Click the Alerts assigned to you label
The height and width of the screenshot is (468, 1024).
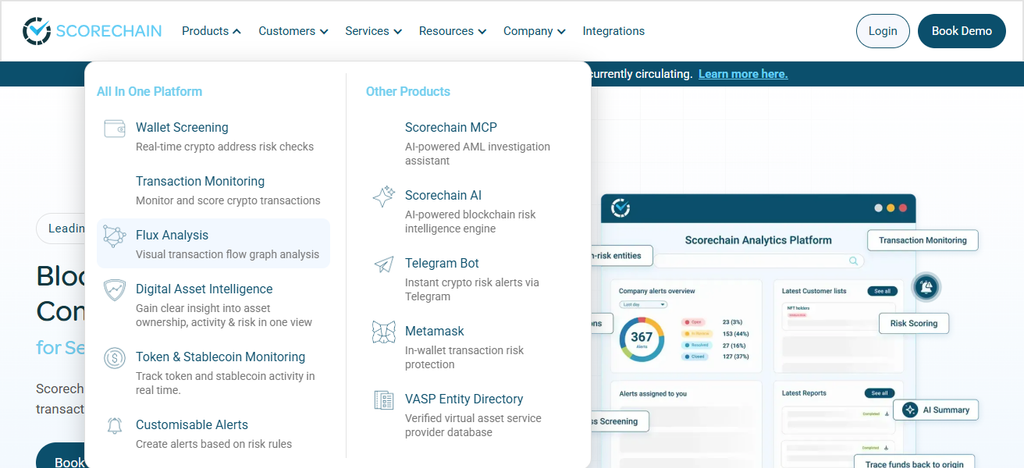653,394
